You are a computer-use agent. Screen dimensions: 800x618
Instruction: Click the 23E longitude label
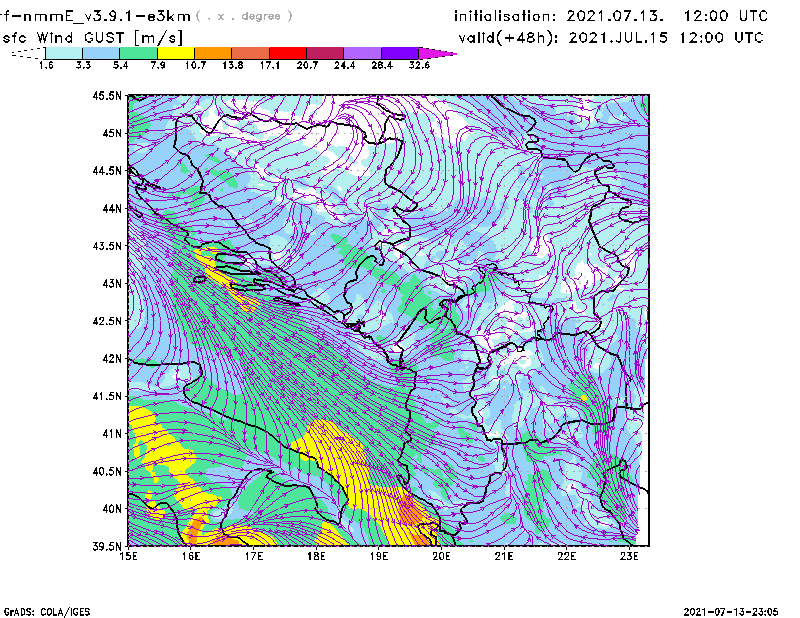[629, 556]
